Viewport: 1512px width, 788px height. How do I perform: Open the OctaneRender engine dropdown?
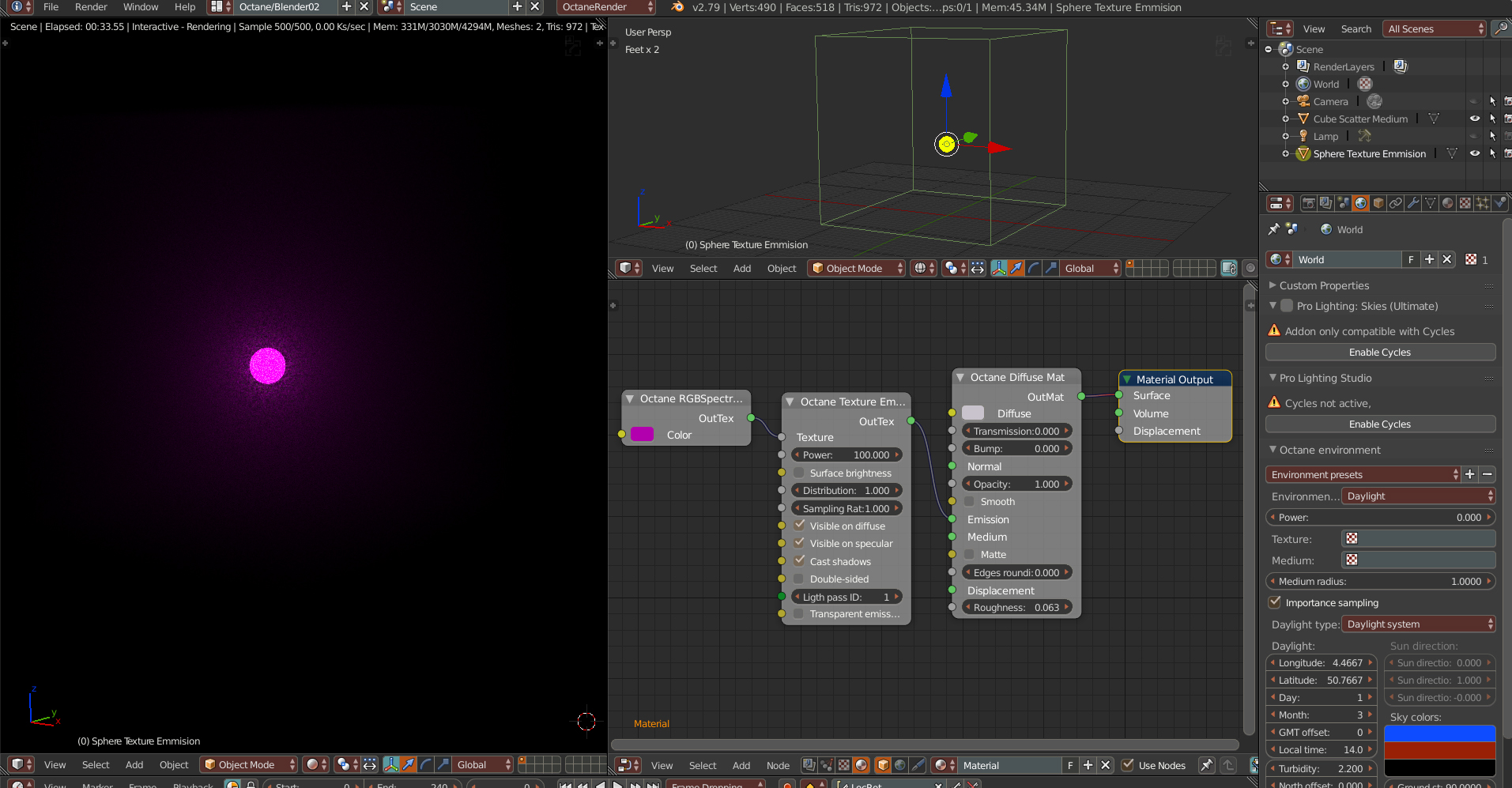606,7
